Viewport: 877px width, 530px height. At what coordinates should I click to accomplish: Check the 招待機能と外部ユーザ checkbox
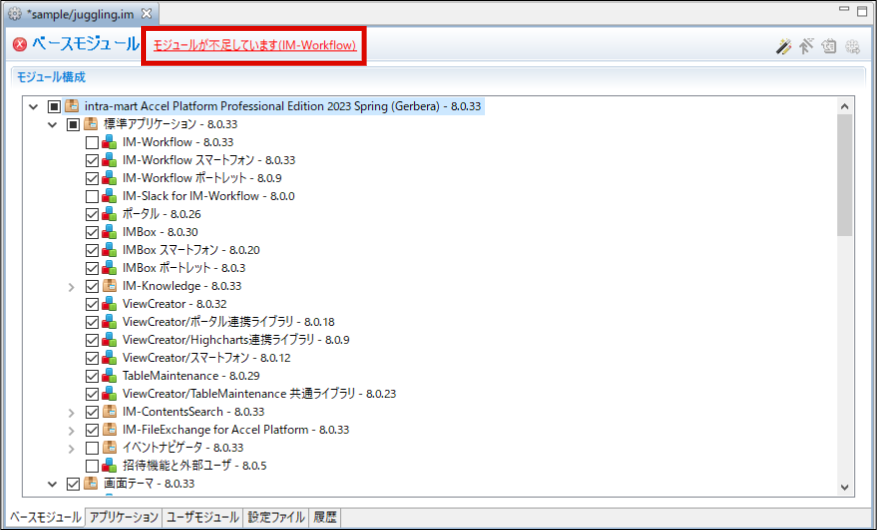[x=92, y=466]
